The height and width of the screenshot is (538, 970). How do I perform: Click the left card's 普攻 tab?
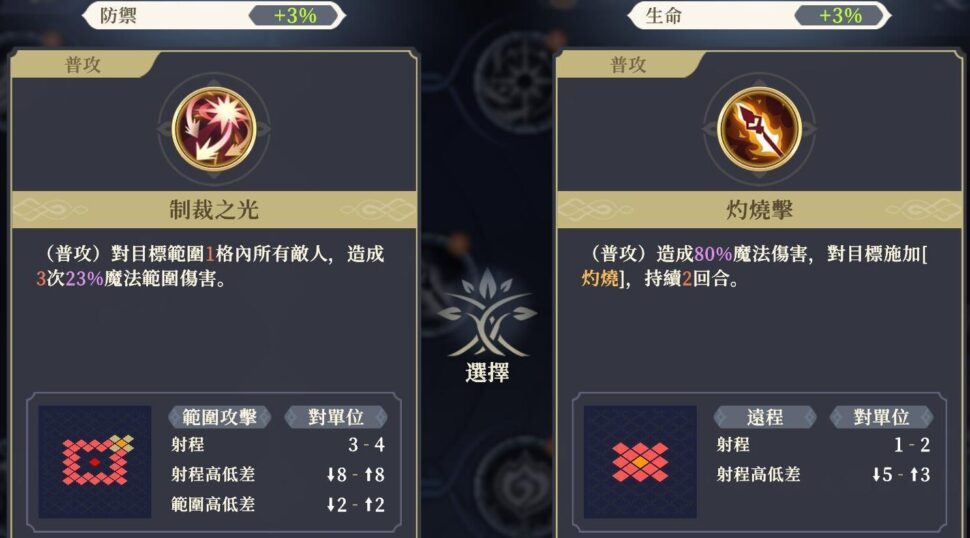(x=83, y=64)
